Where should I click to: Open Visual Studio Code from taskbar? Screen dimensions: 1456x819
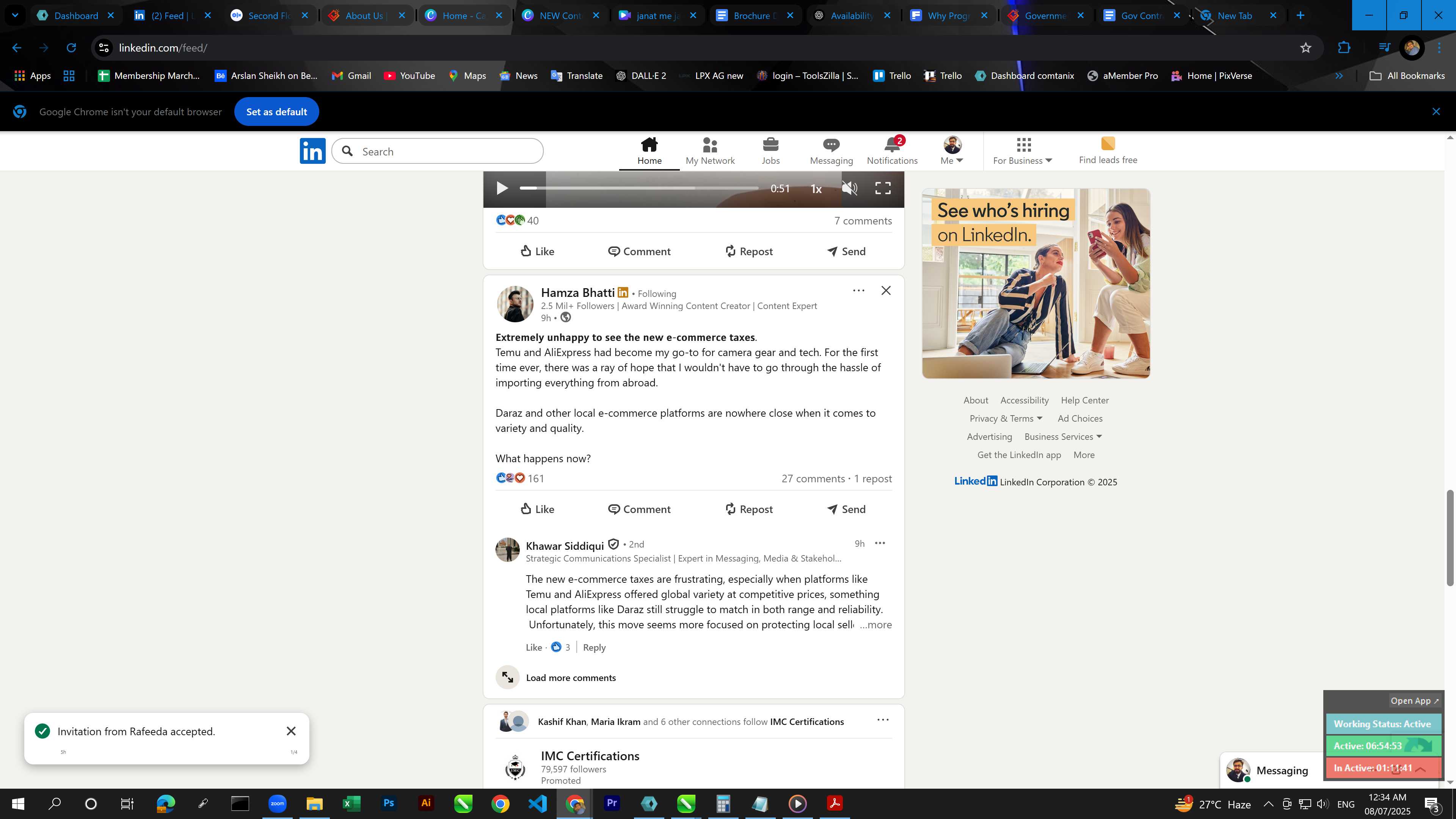point(538,803)
